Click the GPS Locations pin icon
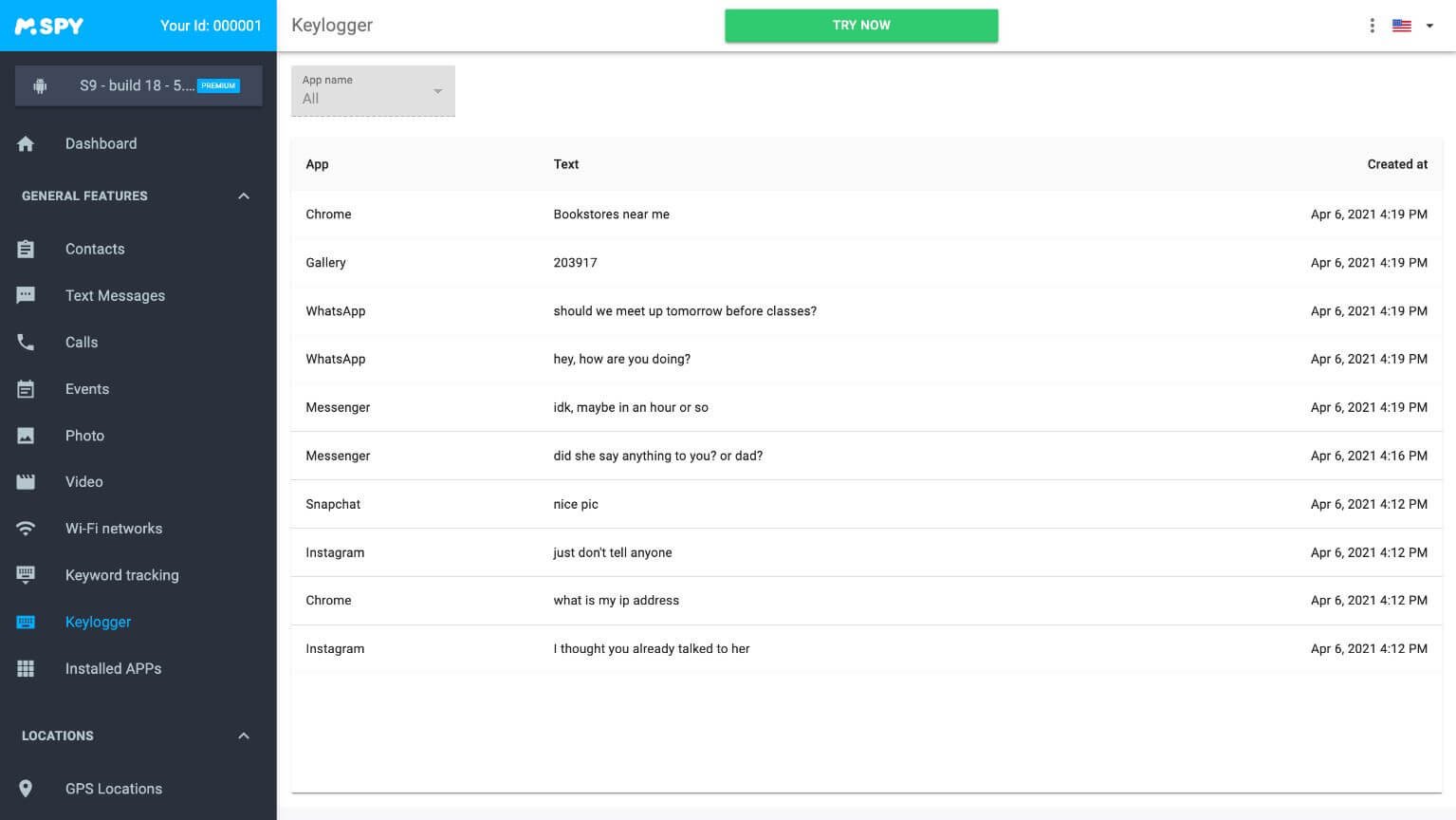The width and height of the screenshot is (1456, 820). (x=26, y=789)
